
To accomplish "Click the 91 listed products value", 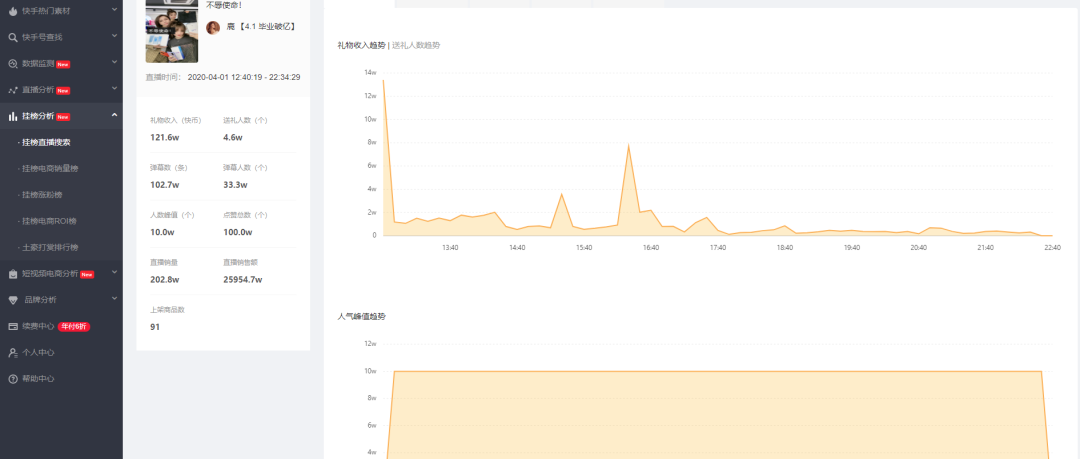I will pos(155,327).
